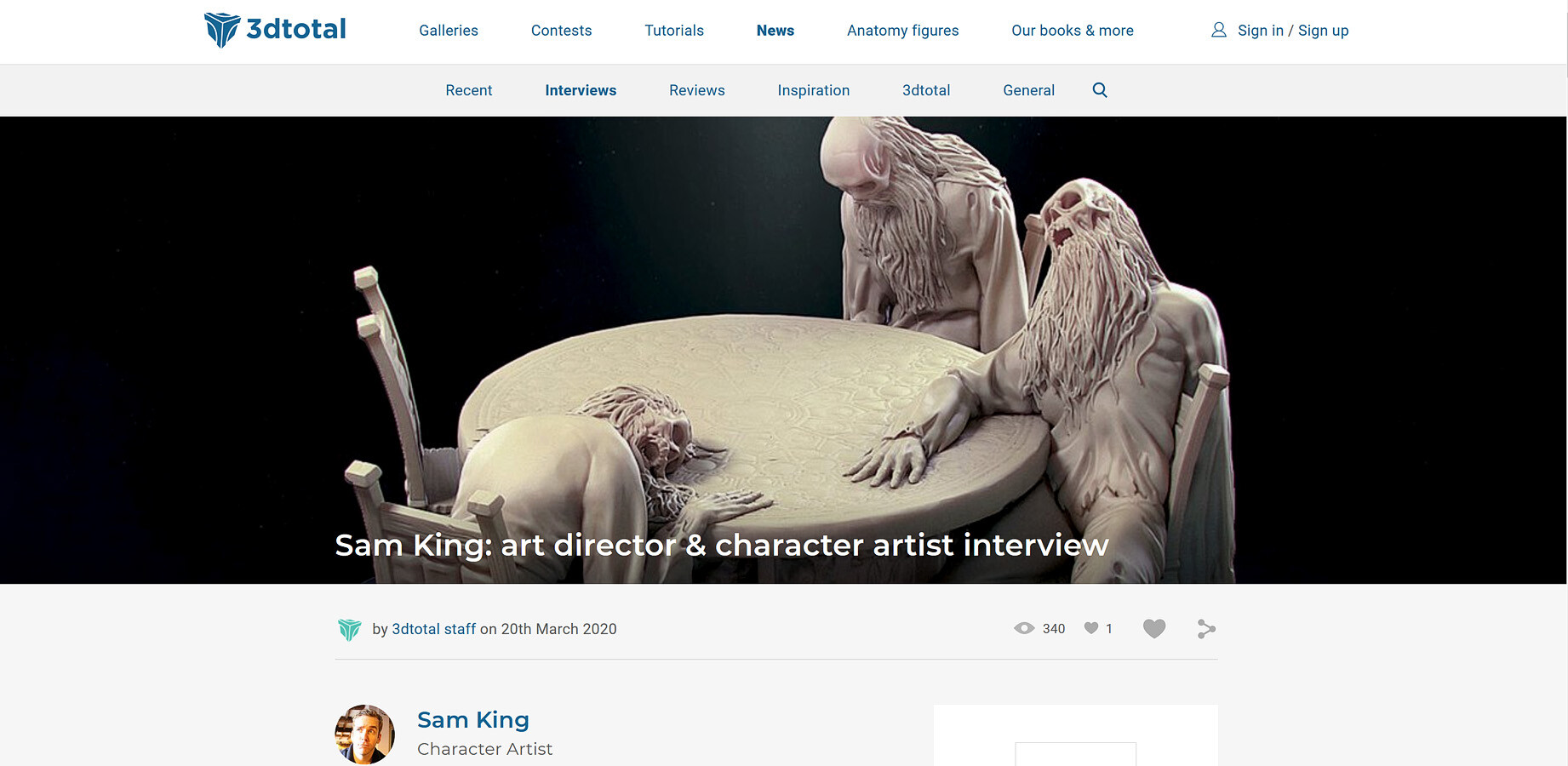The height and width of the screenshot is (766, 1568).
Task: Click the 3dtotal staff author link
Action: tap(434, 629)
